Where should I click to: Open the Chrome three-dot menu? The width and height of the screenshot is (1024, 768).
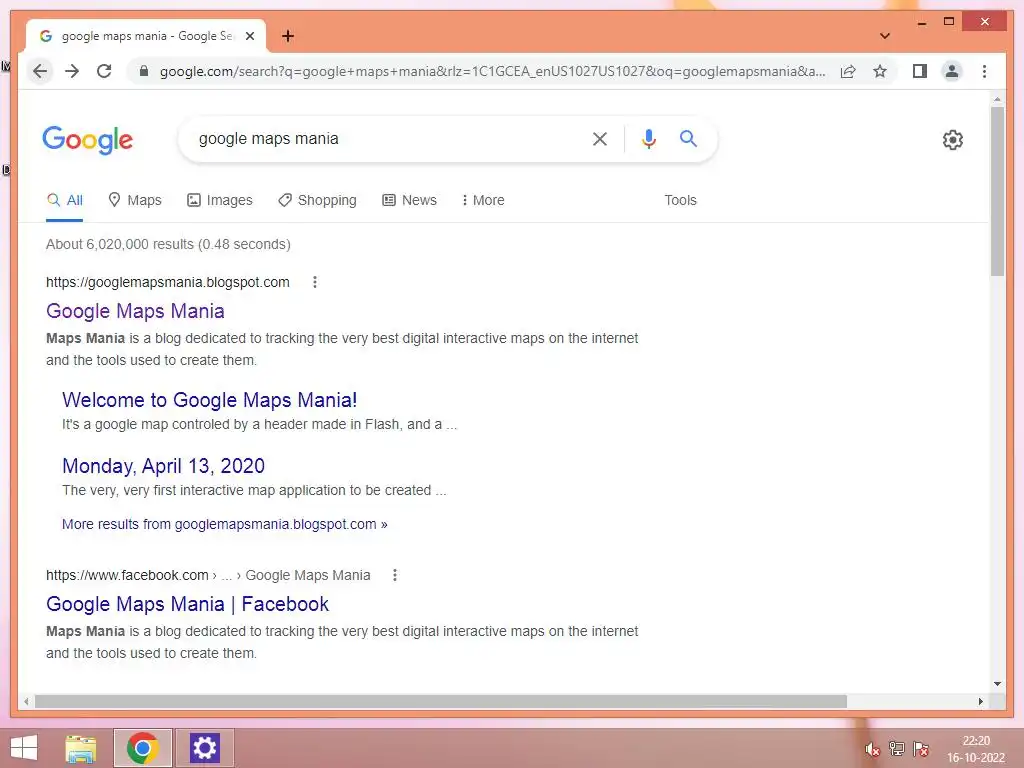(x=984, y=71)
